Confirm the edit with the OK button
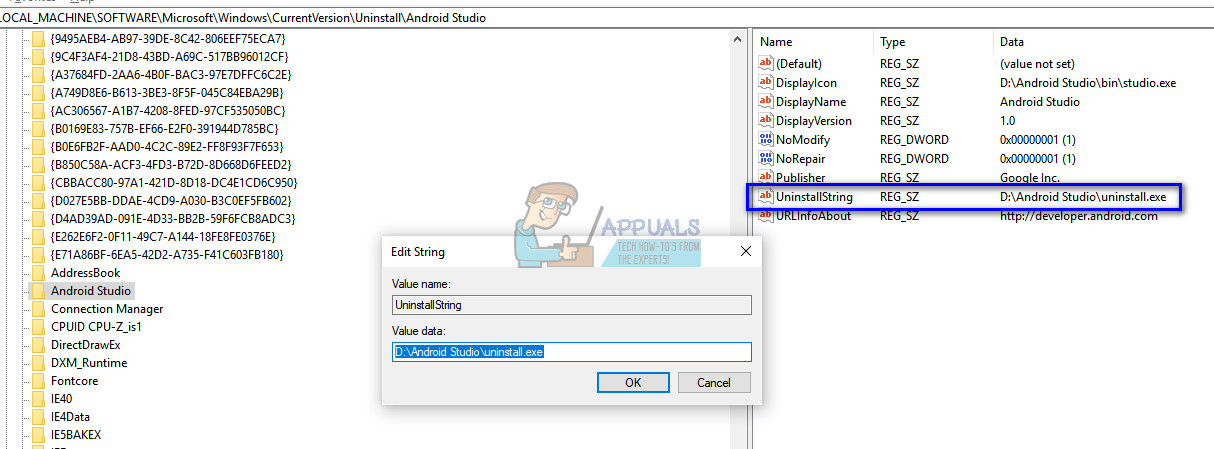 [633, 383]
